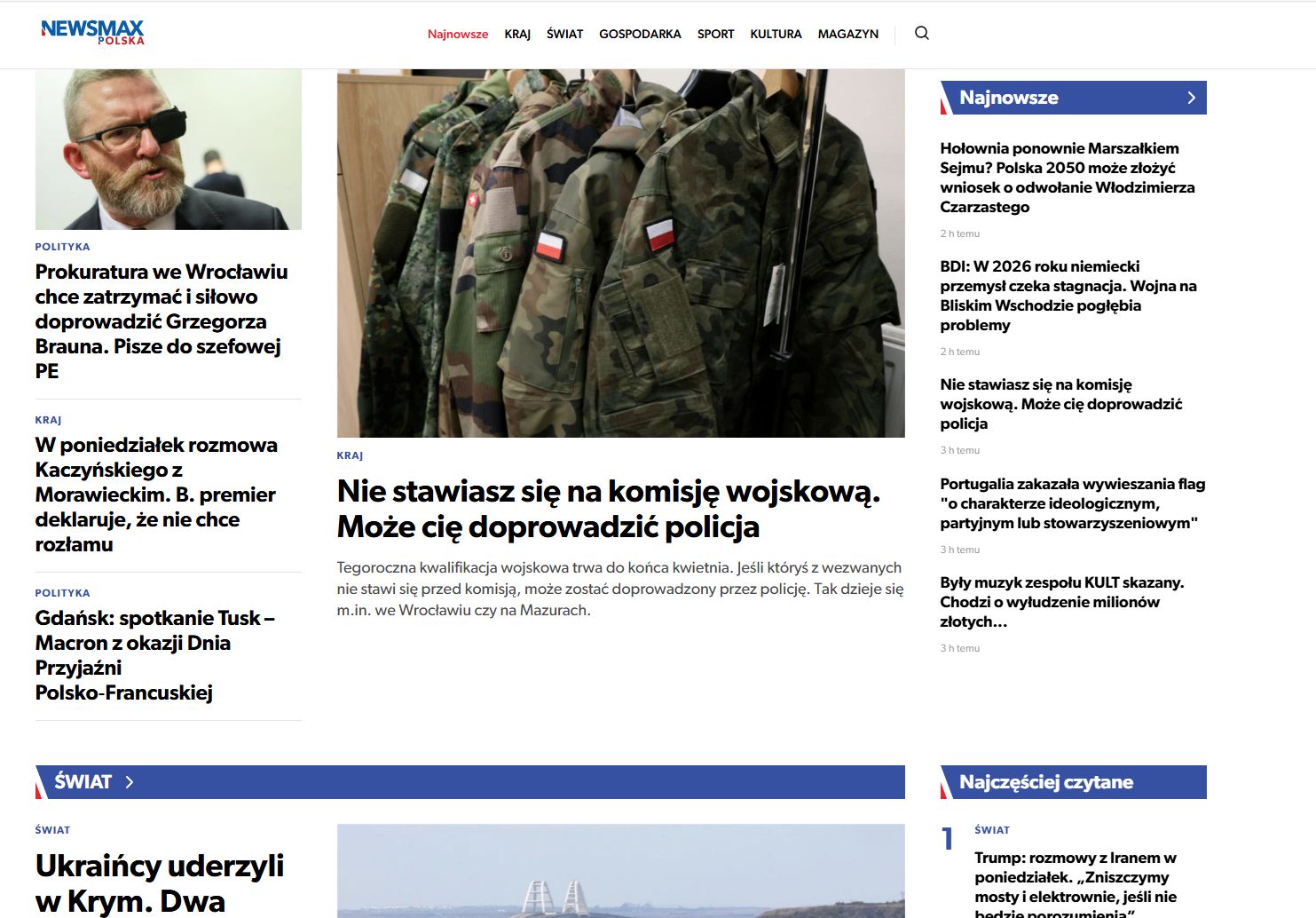Click the Newsmax Polska logo
1316x918 pixels.
pyautogui.click(x=91, y=32)
